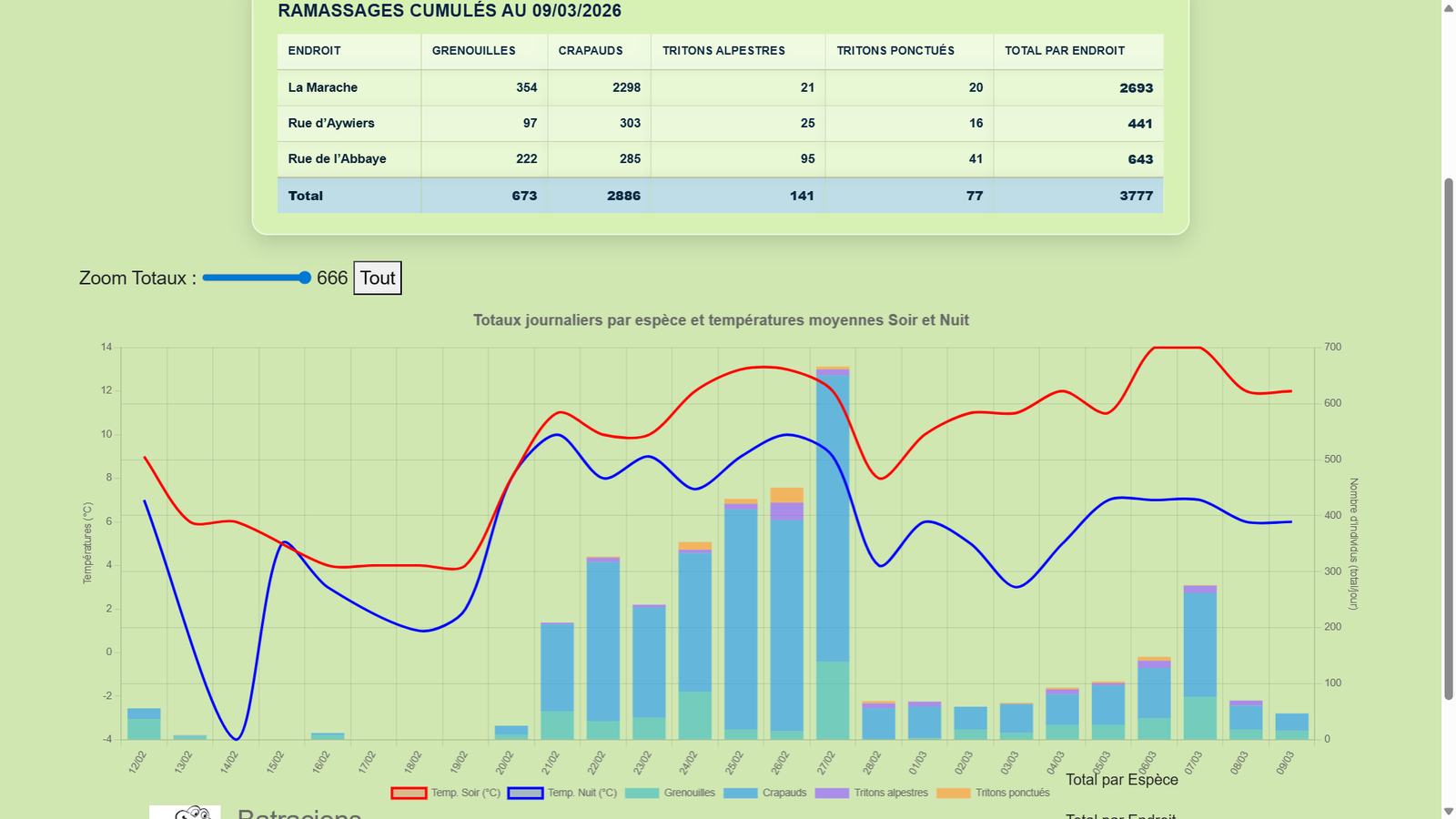Click the Endroit column header
This screenshot has width=1456, height=819.
coord(315,51)
